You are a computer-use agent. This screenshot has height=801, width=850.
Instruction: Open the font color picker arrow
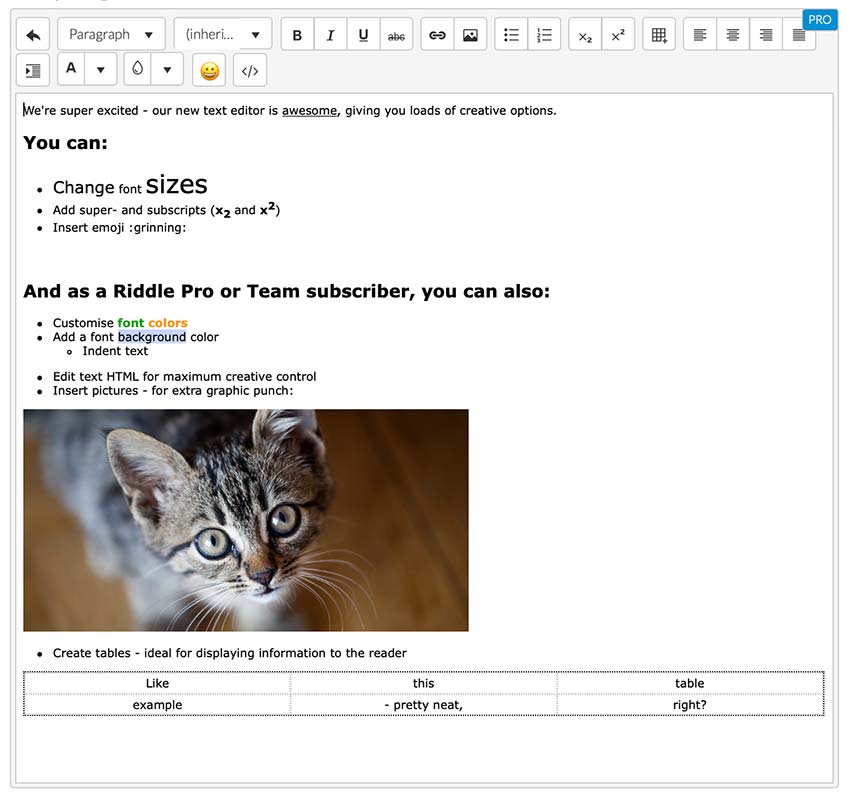[x=100, y=70]
